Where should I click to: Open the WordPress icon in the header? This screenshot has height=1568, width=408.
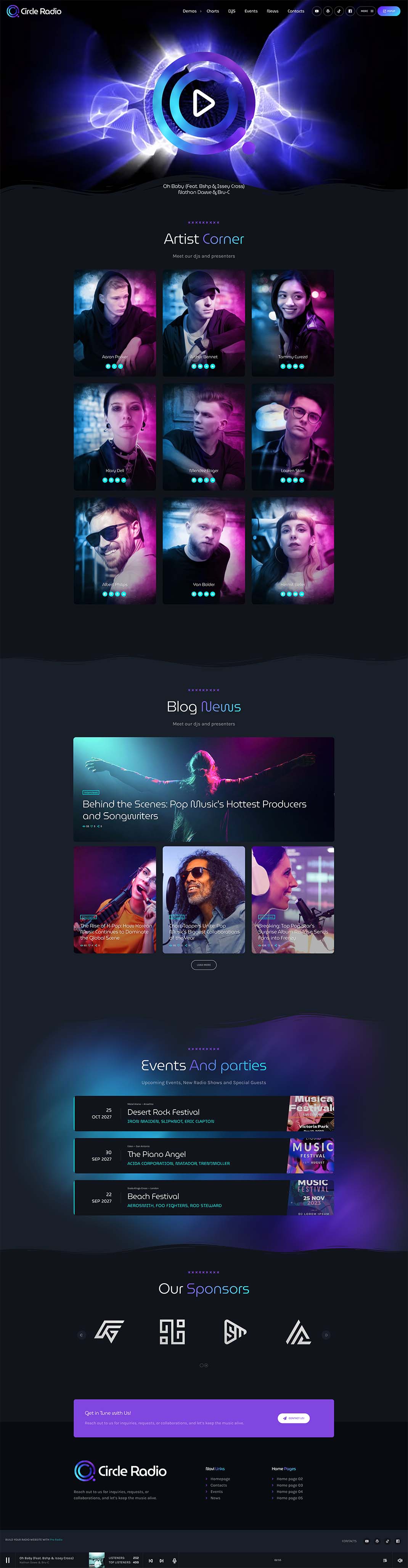pos(328,11)
